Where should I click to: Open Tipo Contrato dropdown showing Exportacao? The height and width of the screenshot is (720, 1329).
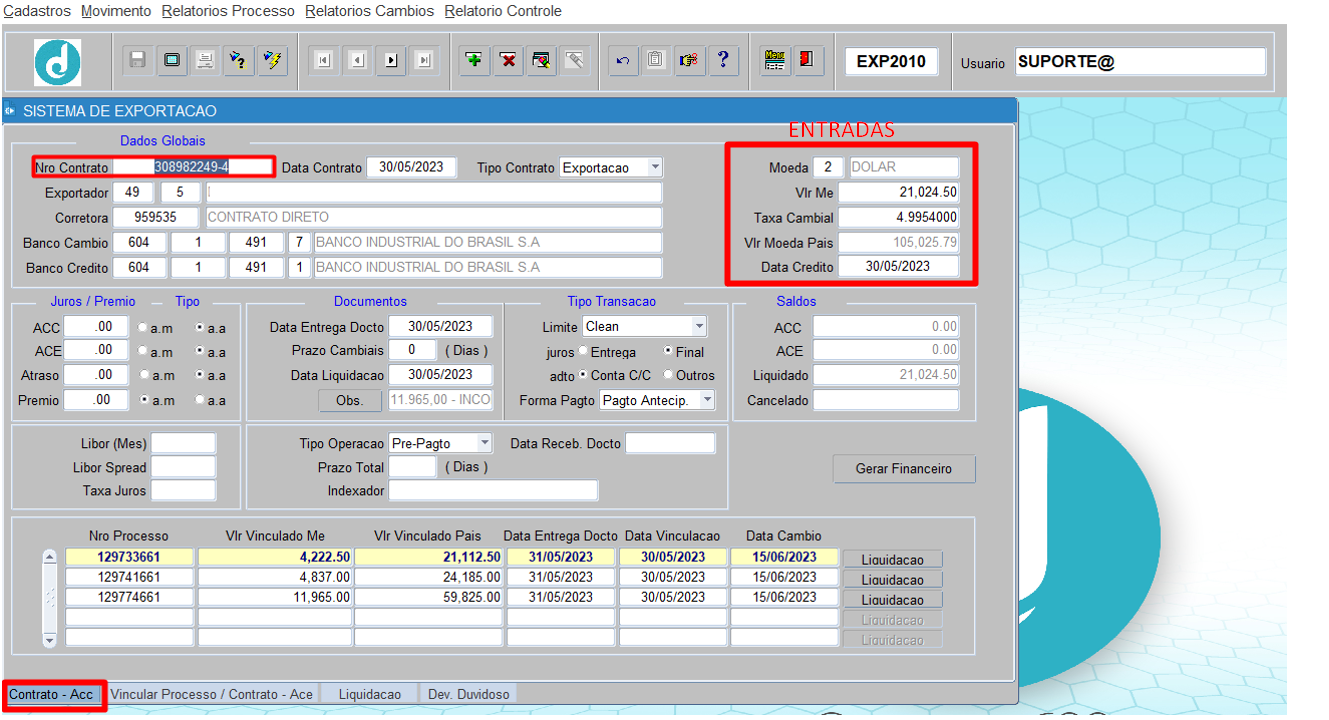click(654, 167)
